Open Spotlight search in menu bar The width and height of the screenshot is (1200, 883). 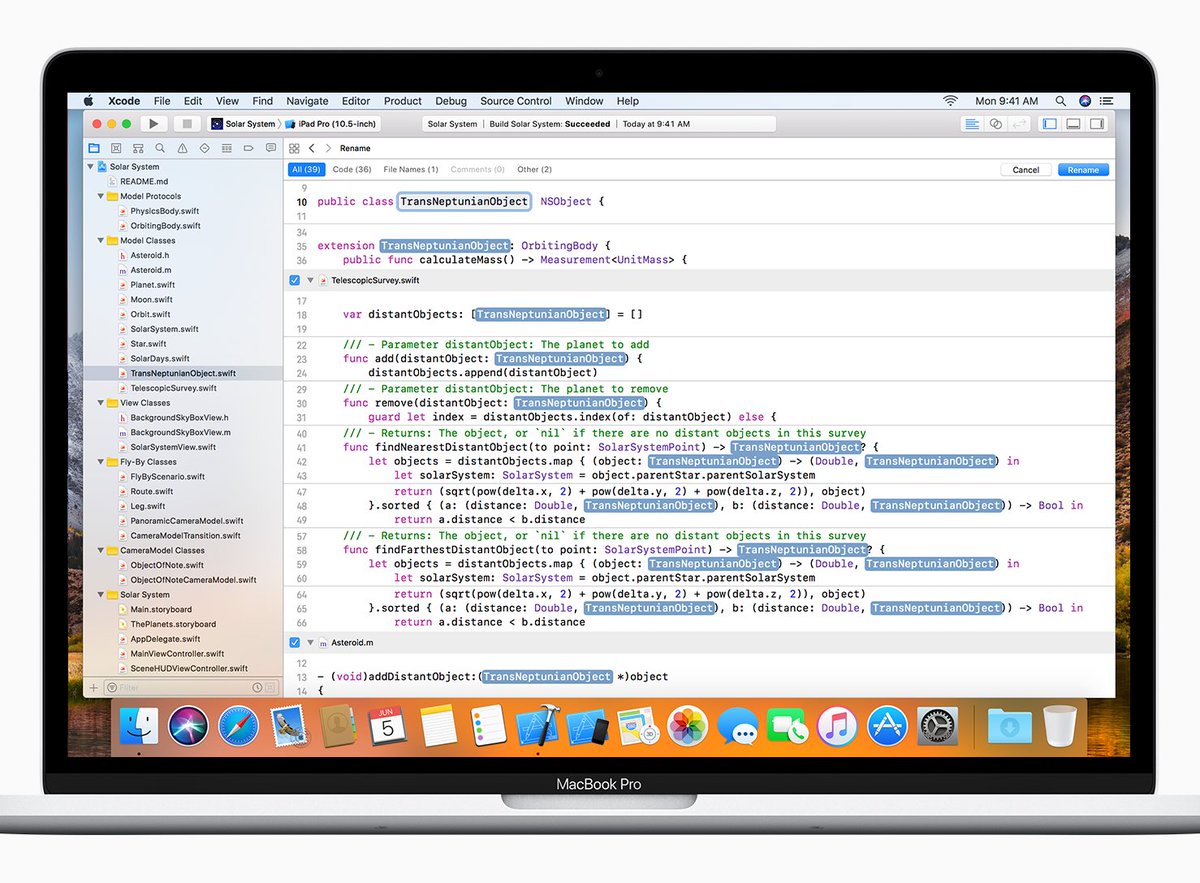[1059, 101]
